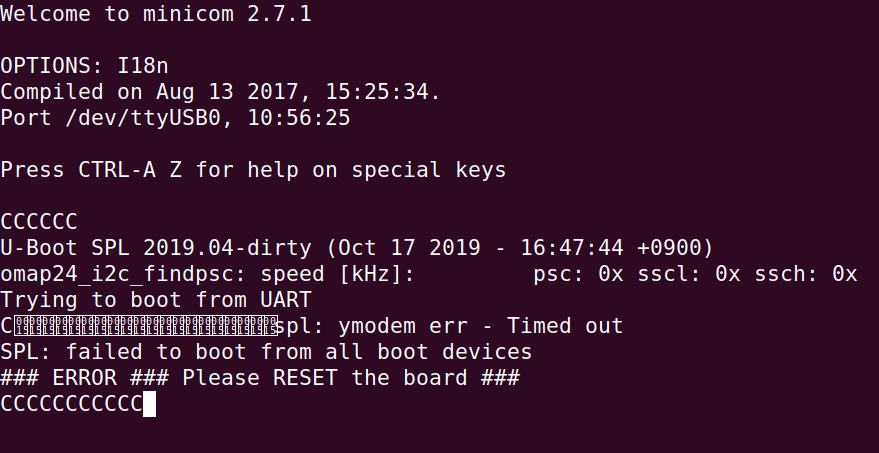Click the "Trying to boot from UART" line
The width and height of the screenshot is (879, 453).
(156, 300)
